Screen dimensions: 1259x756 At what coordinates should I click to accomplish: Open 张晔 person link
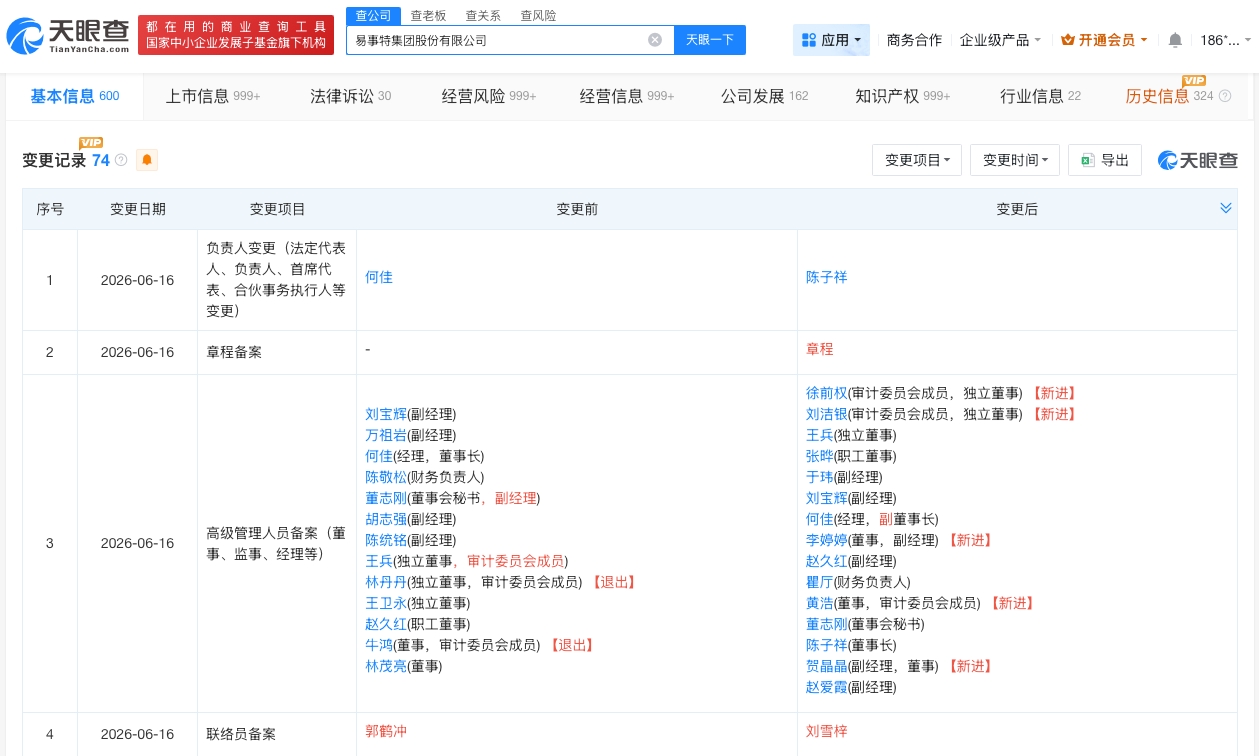820,456
